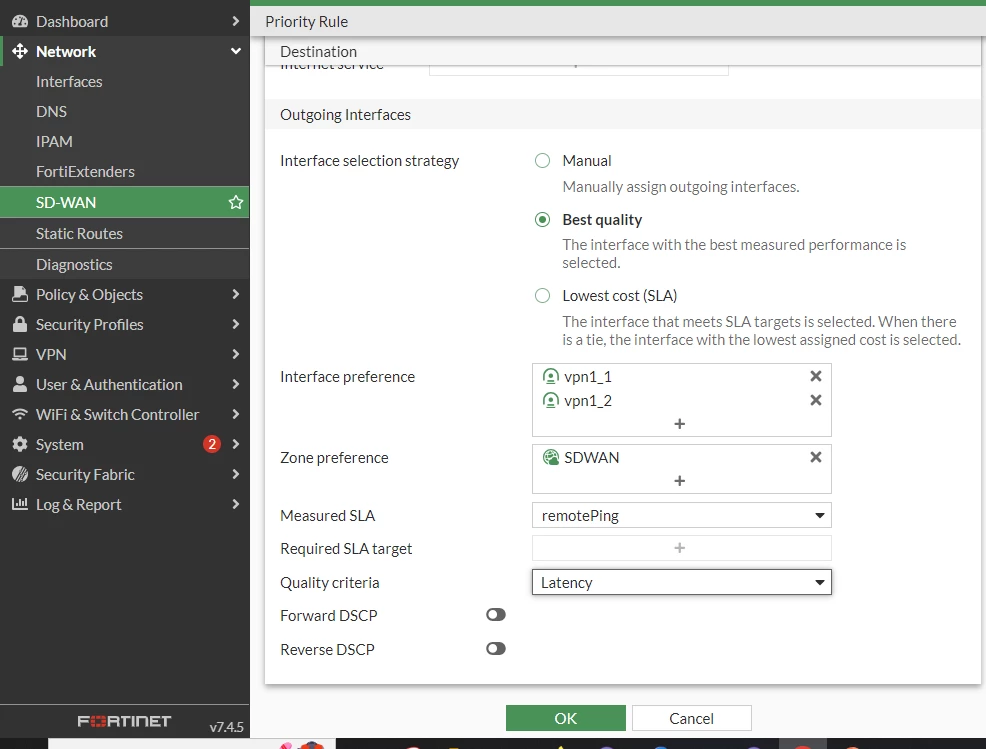Screen dimensions: 986x749
Task: Expand the System menu chevron
Action: 236,445
